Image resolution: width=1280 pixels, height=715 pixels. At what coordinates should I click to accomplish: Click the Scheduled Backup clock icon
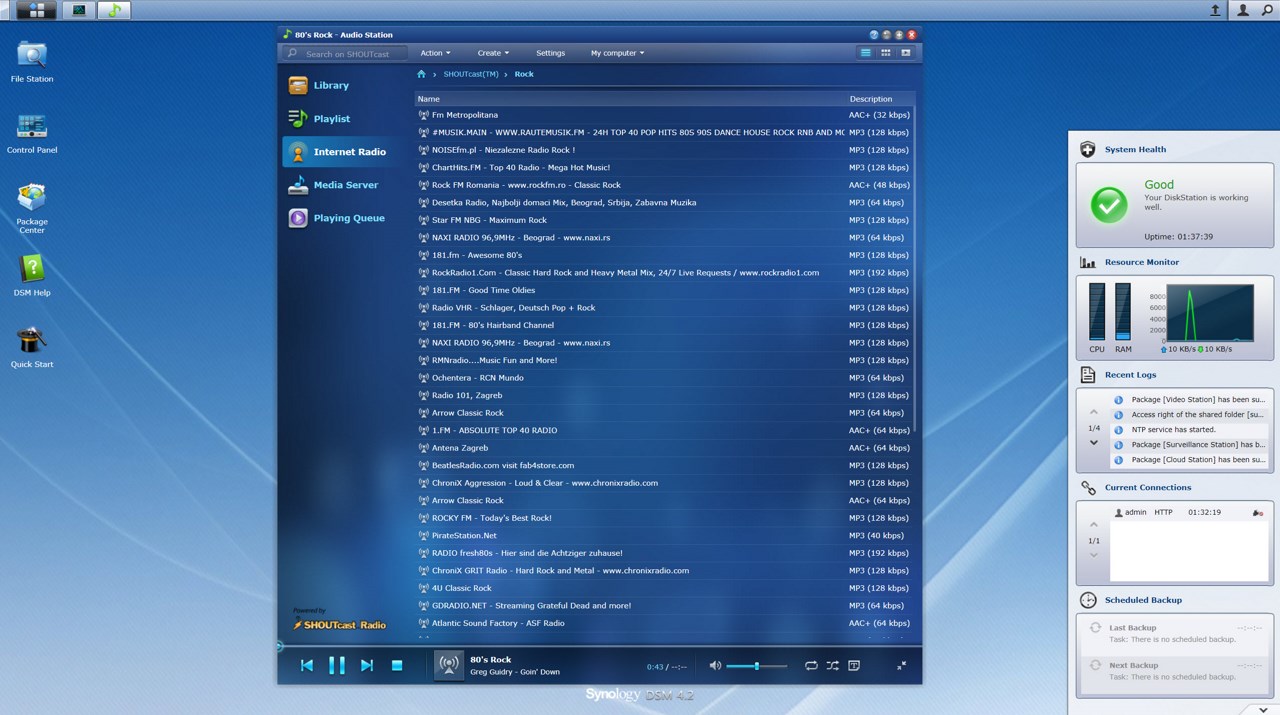click(x=1088, y=600)
